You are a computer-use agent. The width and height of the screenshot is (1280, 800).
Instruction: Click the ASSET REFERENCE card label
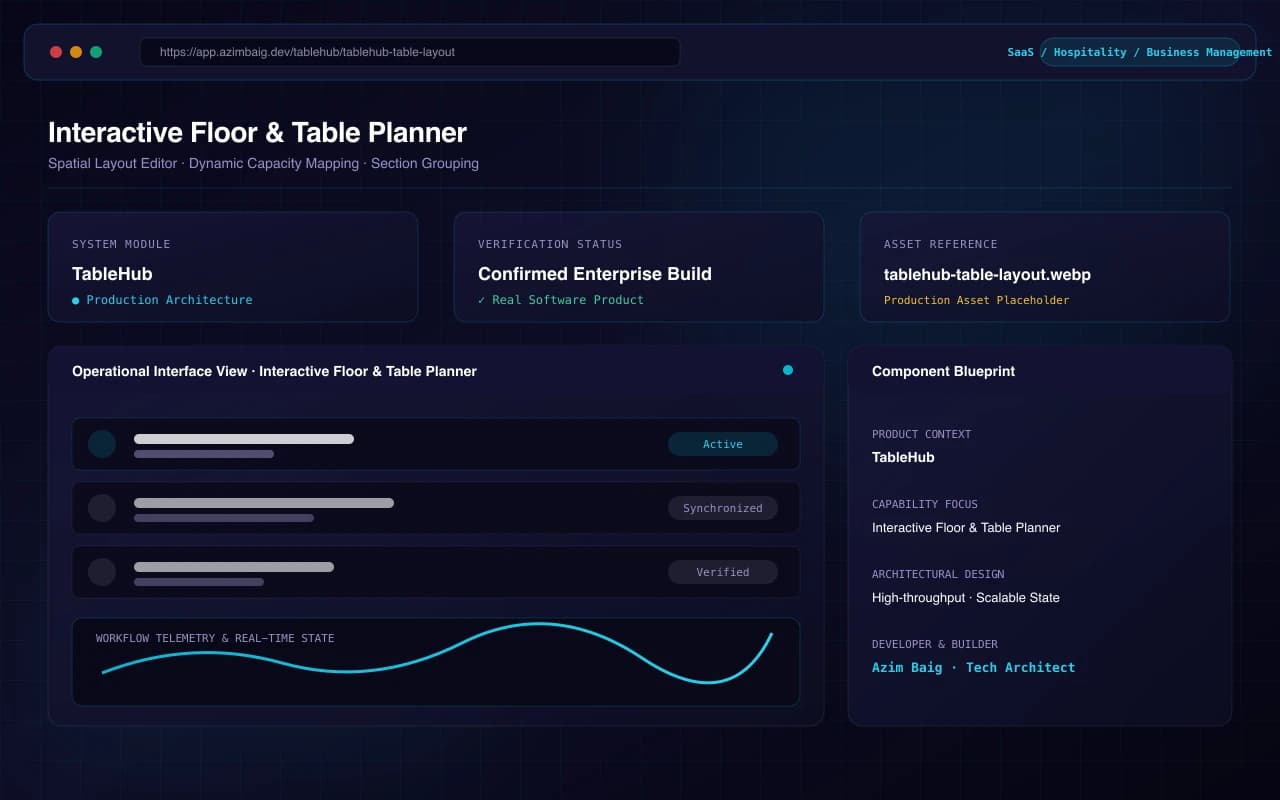coord(941,244)
